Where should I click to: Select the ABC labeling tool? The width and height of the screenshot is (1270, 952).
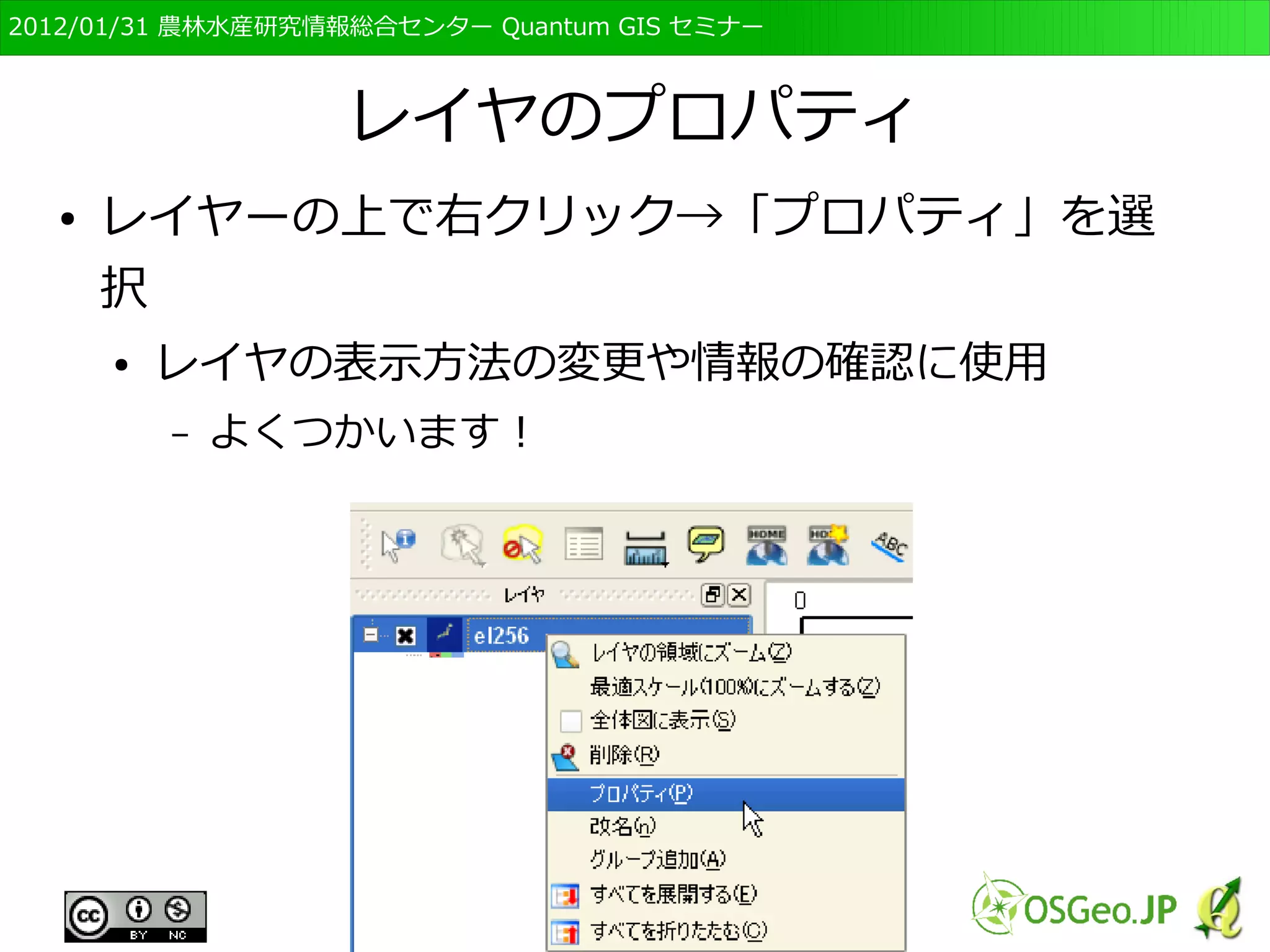click(x=890, y=546)
